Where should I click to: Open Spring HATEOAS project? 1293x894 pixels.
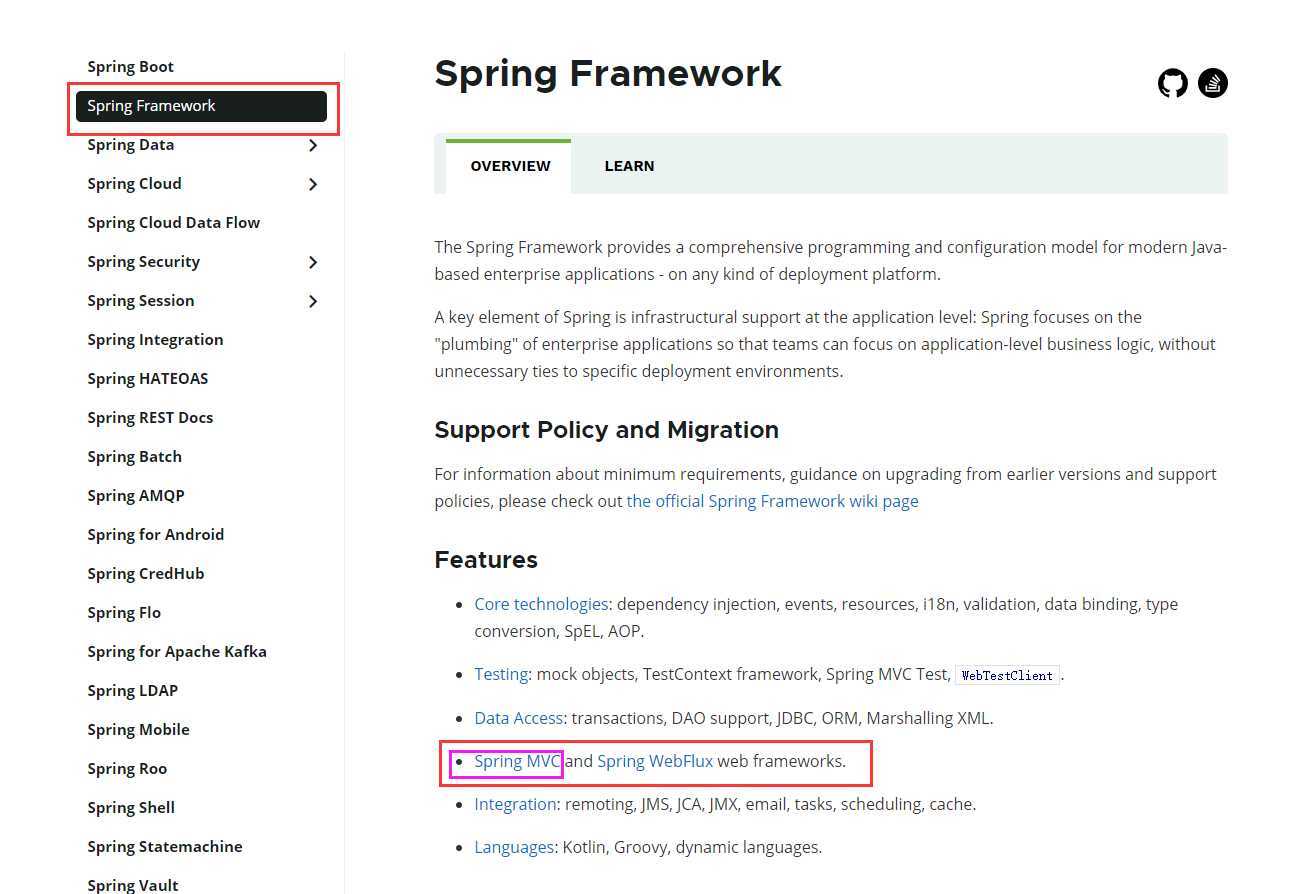147,379
